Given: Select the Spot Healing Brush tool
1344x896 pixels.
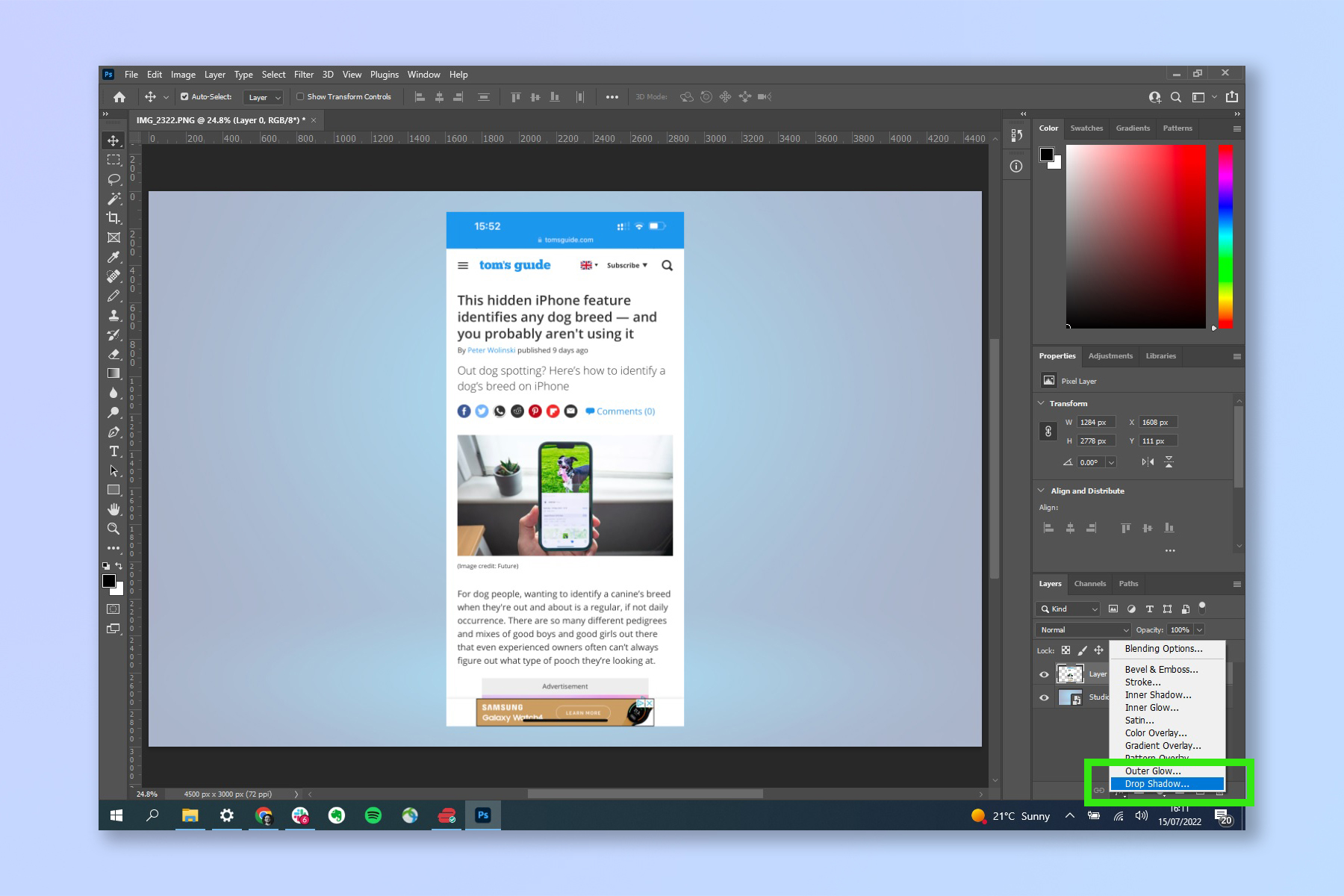Looking at the screenshot, I should [x=113, y=276].
